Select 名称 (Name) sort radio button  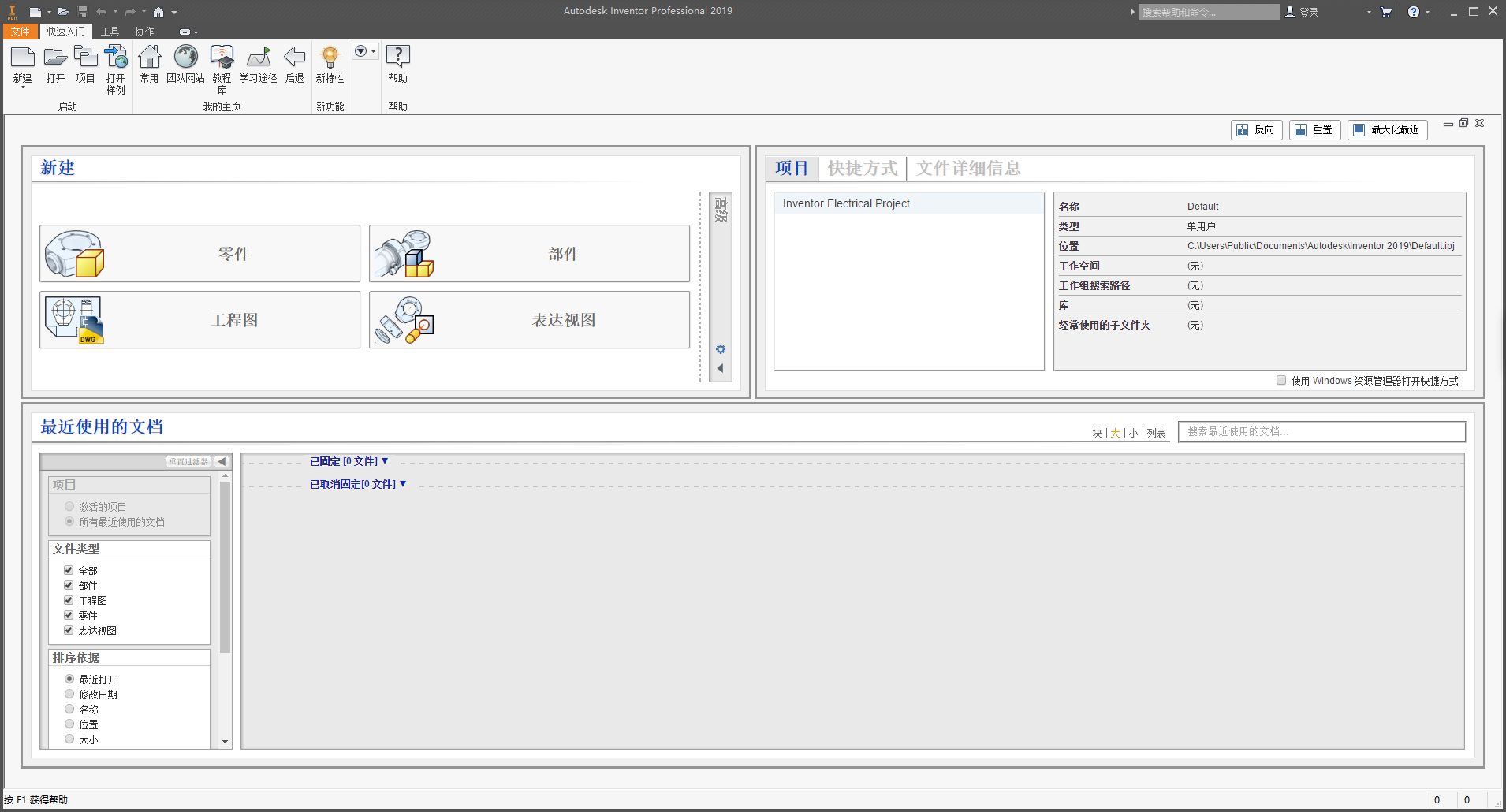(x=69, y=709)
